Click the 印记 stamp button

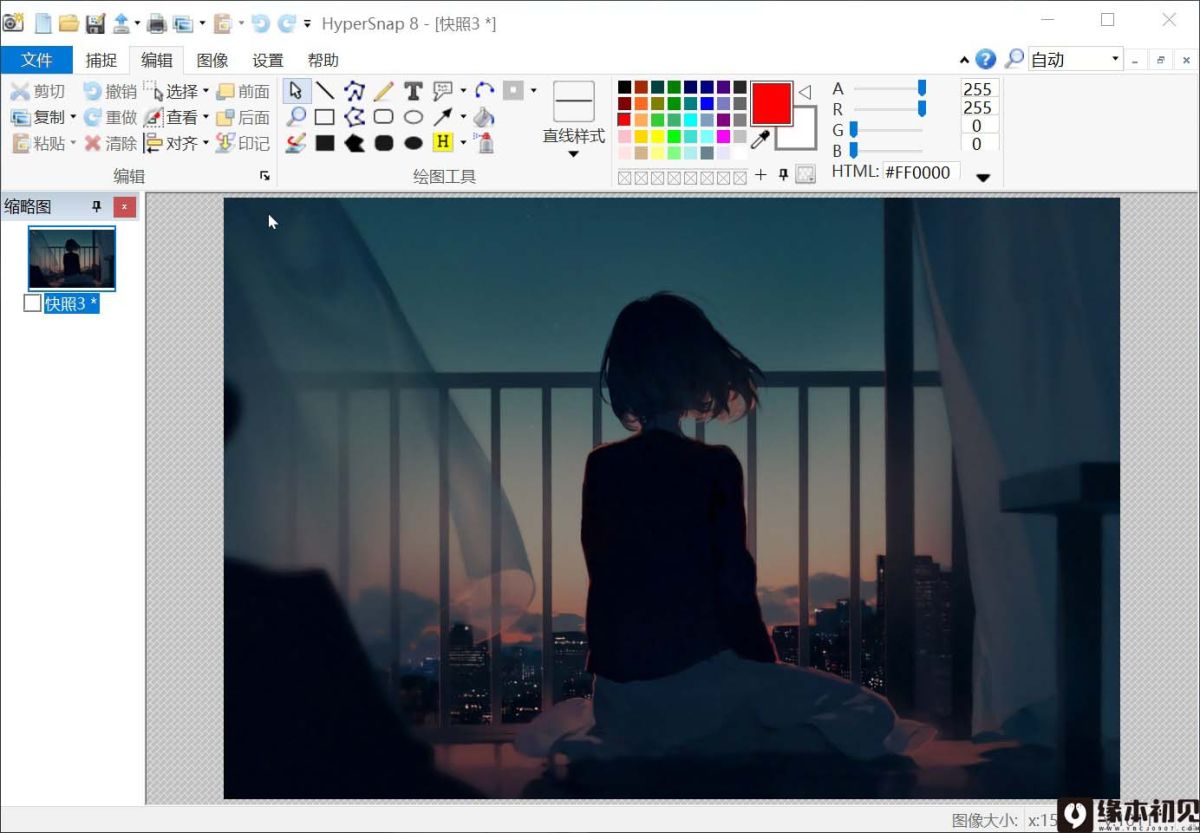click(243, 143)
